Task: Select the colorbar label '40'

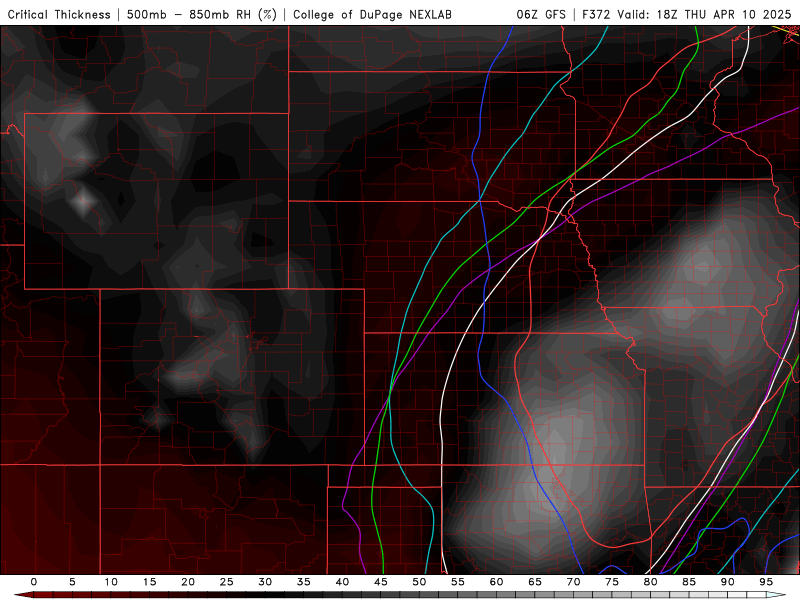Action: tap(342, 582)
